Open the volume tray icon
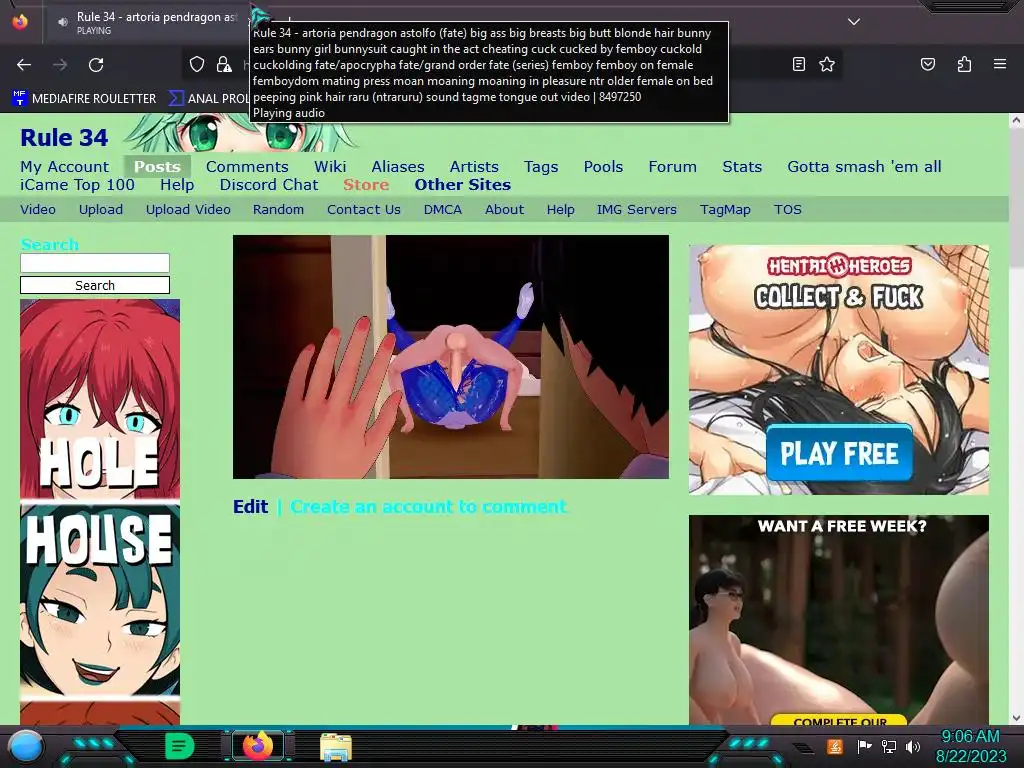1024x768 pixels. point(912,746)
